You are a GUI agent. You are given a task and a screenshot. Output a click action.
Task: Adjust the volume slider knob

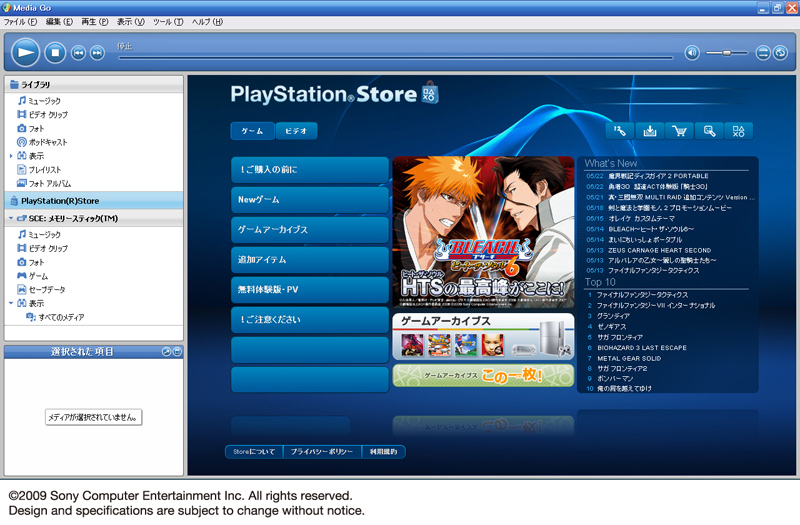point(727,53)
